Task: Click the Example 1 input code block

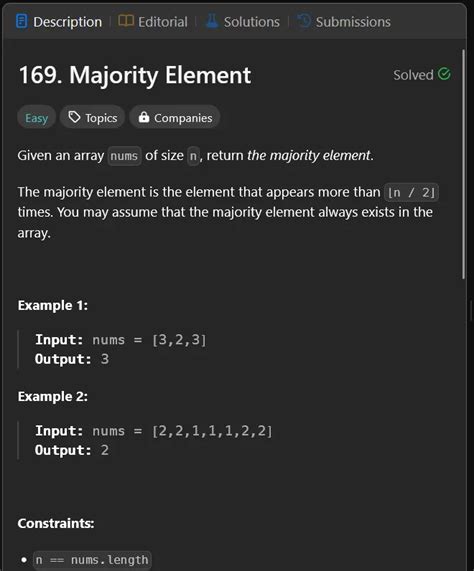Action: pos(121,349)
